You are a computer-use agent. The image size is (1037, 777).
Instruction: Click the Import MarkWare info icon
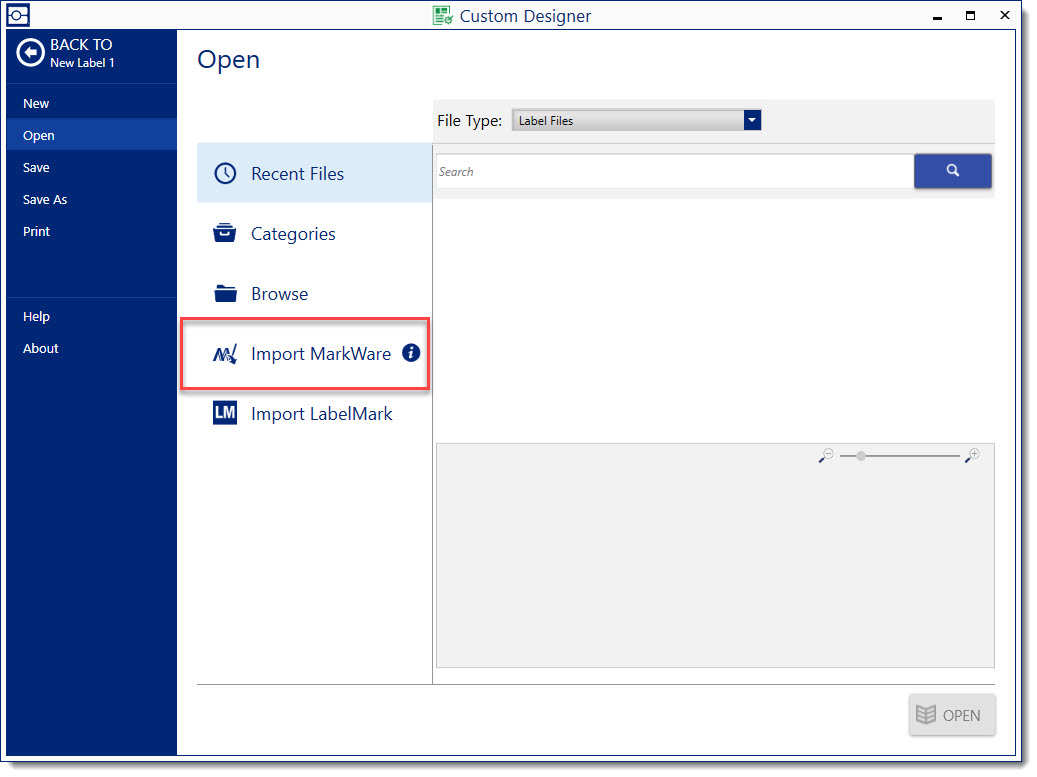pos(411,353)
